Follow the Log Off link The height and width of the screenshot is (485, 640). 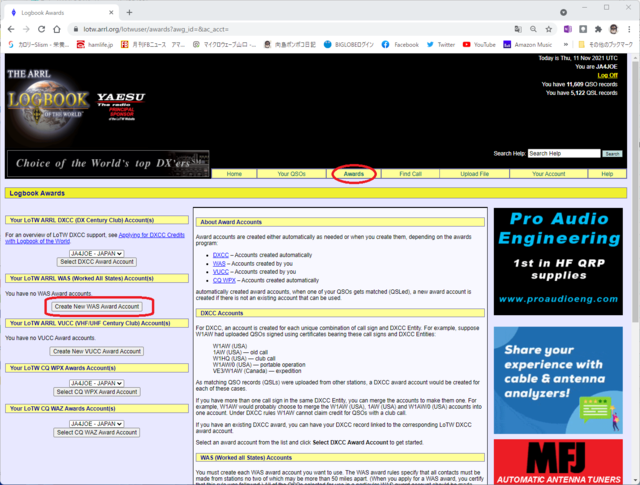(x=607, y=76)
